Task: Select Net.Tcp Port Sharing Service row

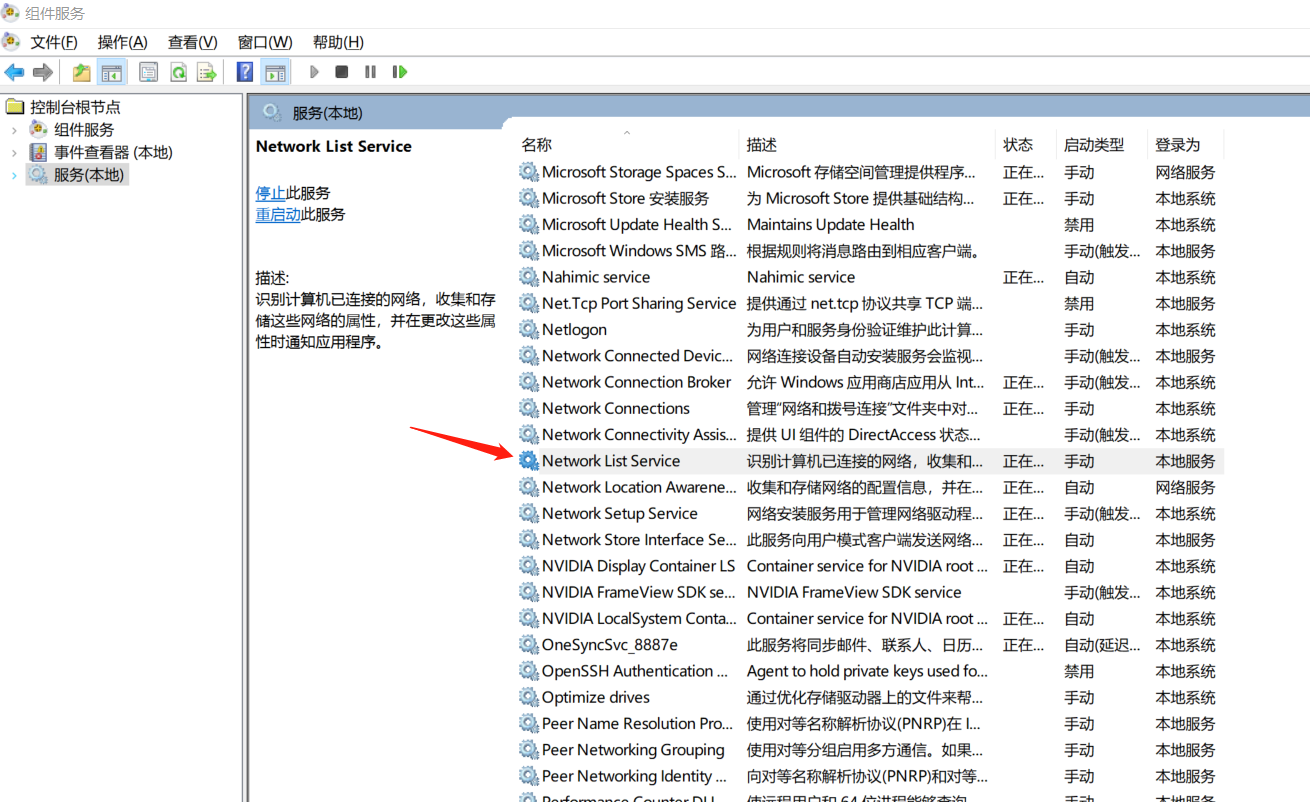Action: click(x=870, y=303)
